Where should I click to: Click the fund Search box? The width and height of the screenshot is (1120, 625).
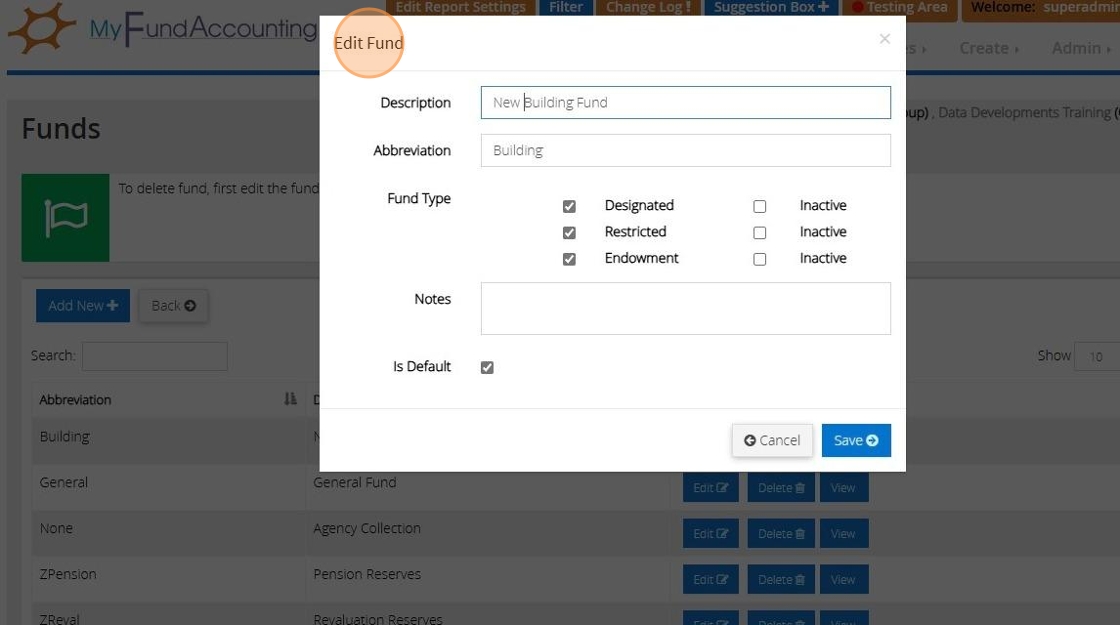(155, 356)
